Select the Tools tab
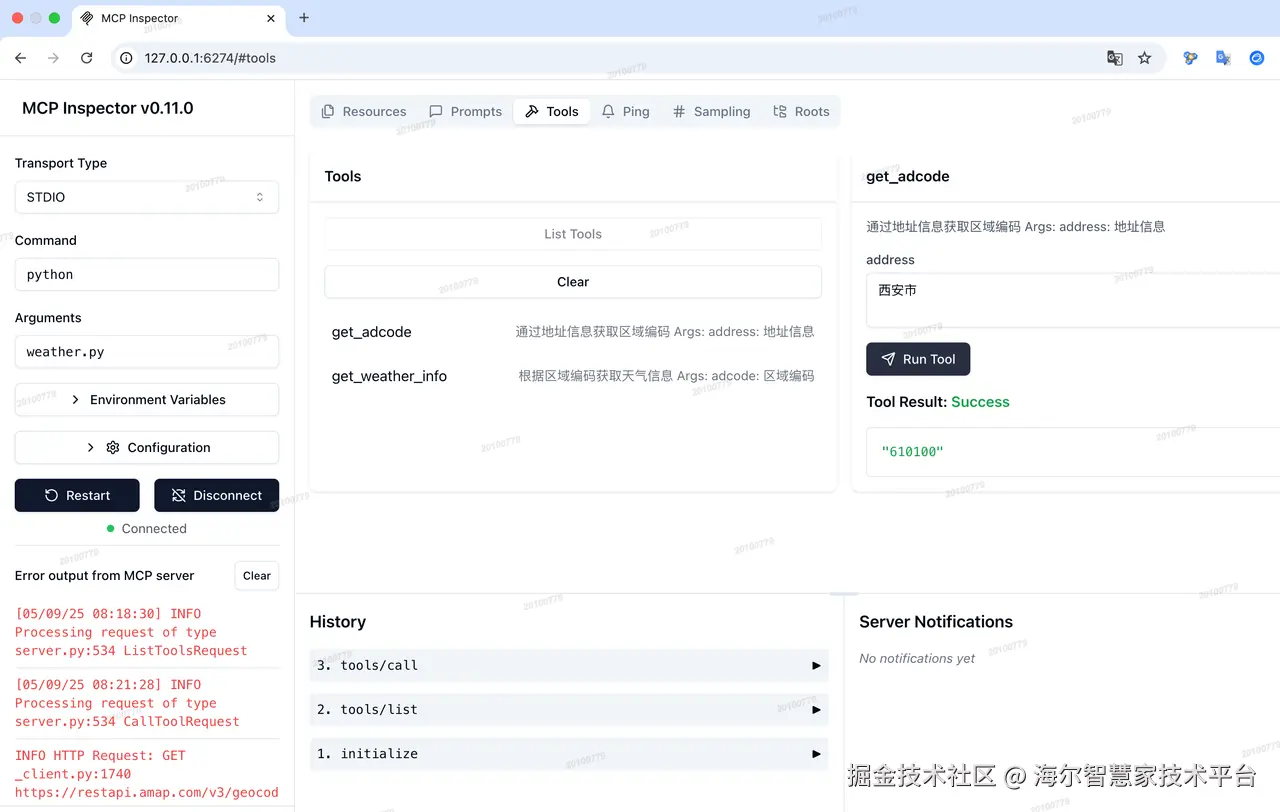Screen dimensions: 1280x812 tap(552, 112)
